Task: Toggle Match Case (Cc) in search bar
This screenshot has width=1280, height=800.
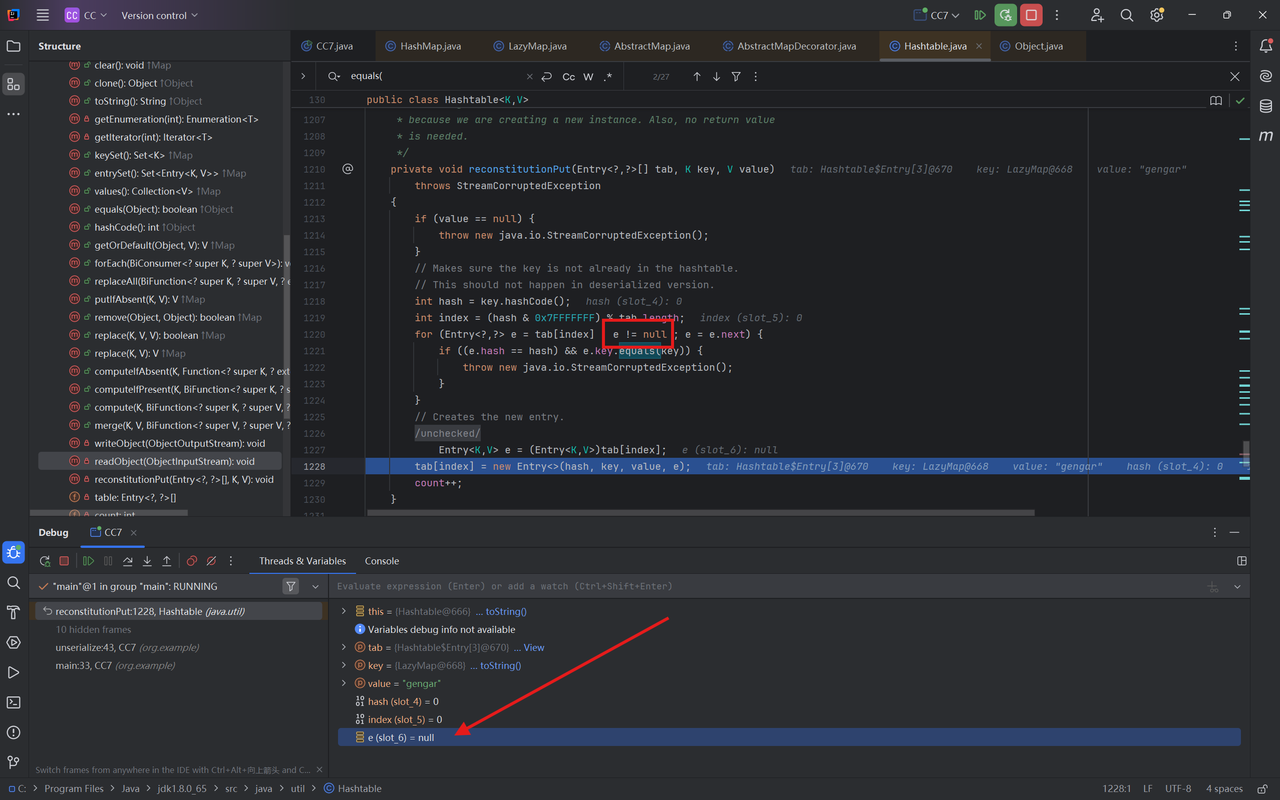Action: 568,77
